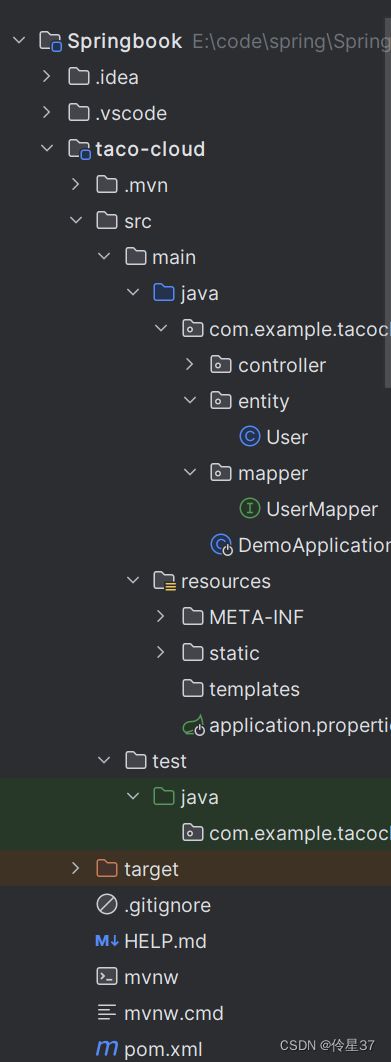Collapse the entity package
Image resolution: width=391 pixels, height=1062 pixels.
pos(190,401)
